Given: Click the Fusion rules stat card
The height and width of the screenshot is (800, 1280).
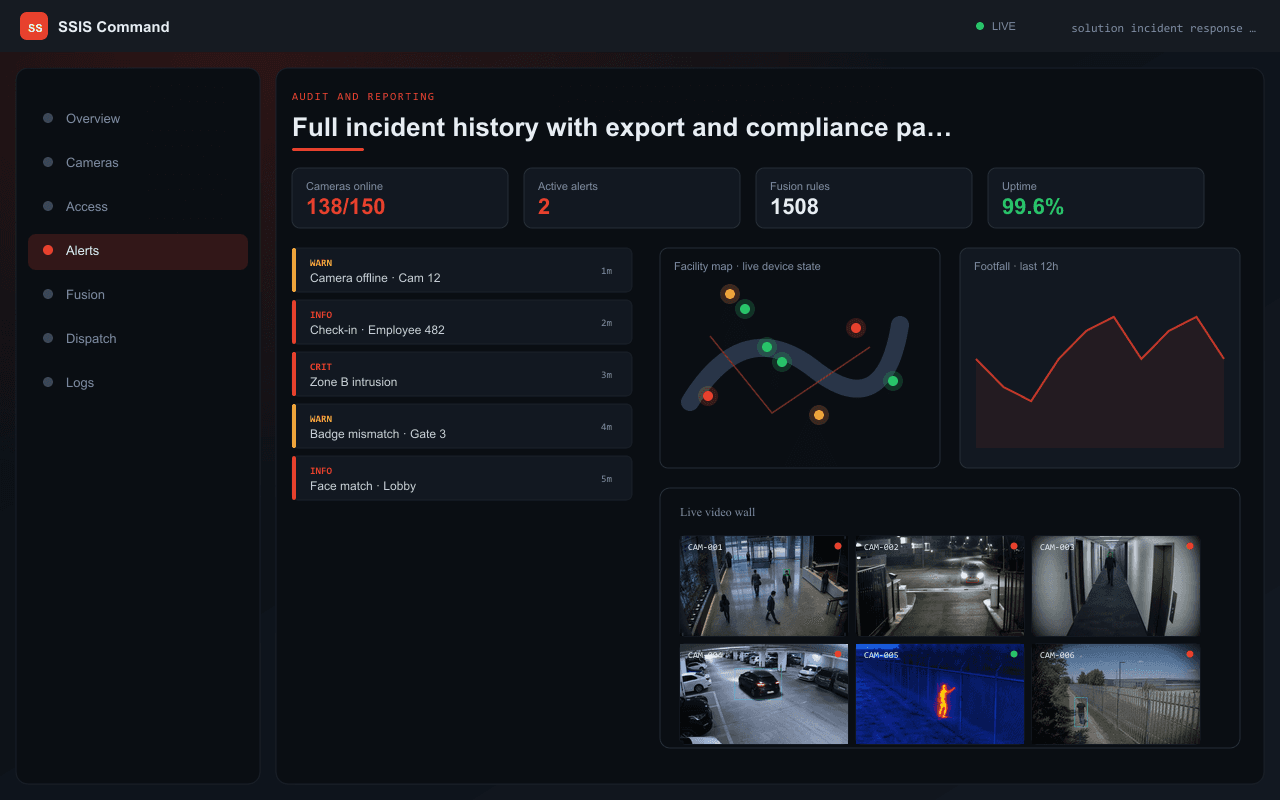Looking at the screenshot, I should coord(864,198).
